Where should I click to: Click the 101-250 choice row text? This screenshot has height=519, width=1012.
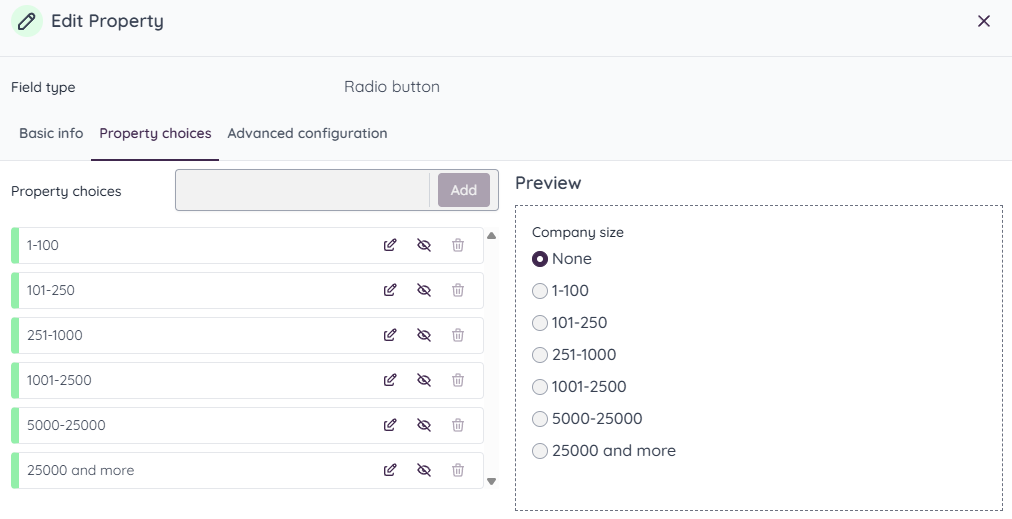pos(51,290)
